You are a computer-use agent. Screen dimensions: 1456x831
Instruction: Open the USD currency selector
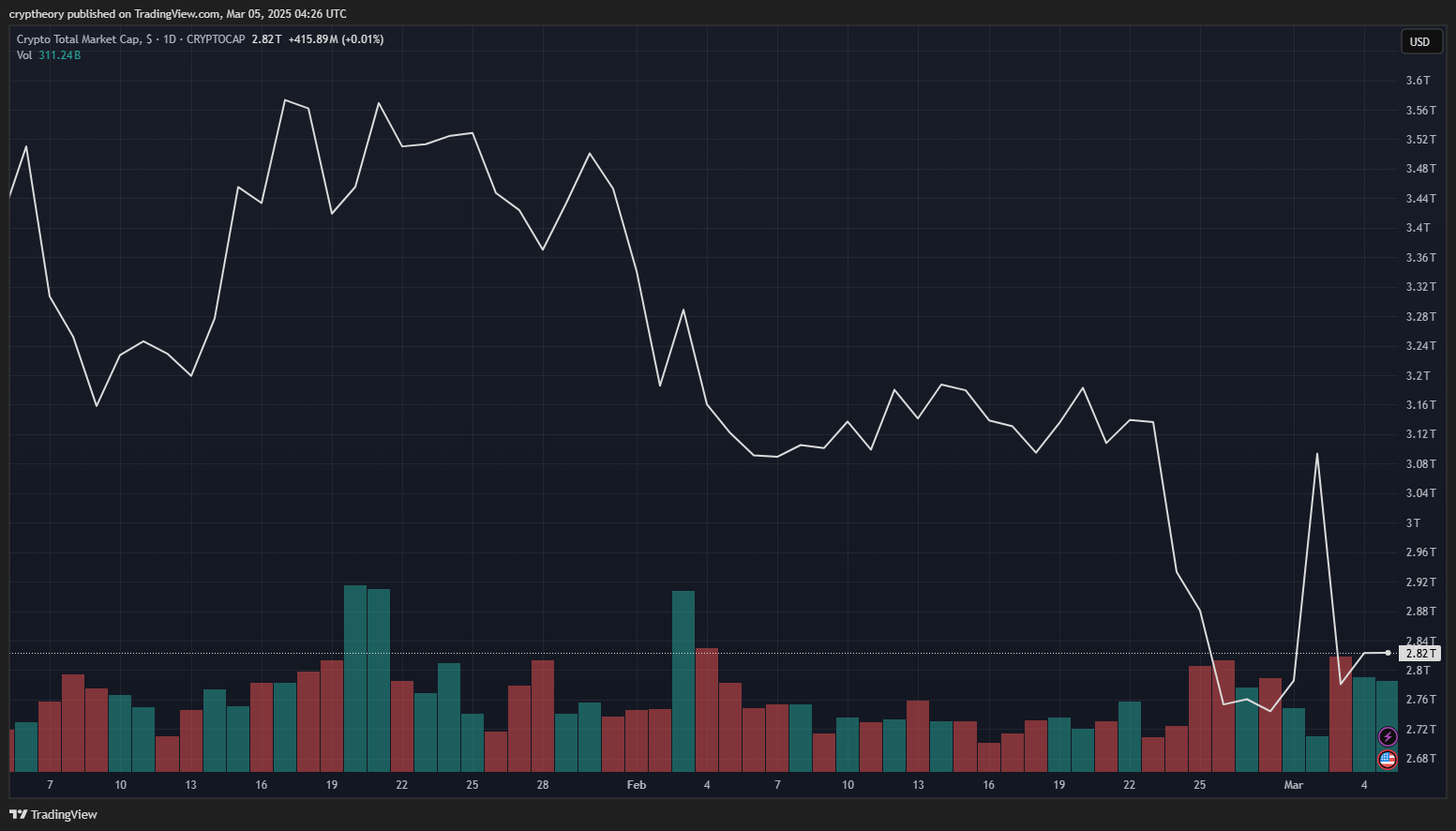click(x=1420, y=41)
